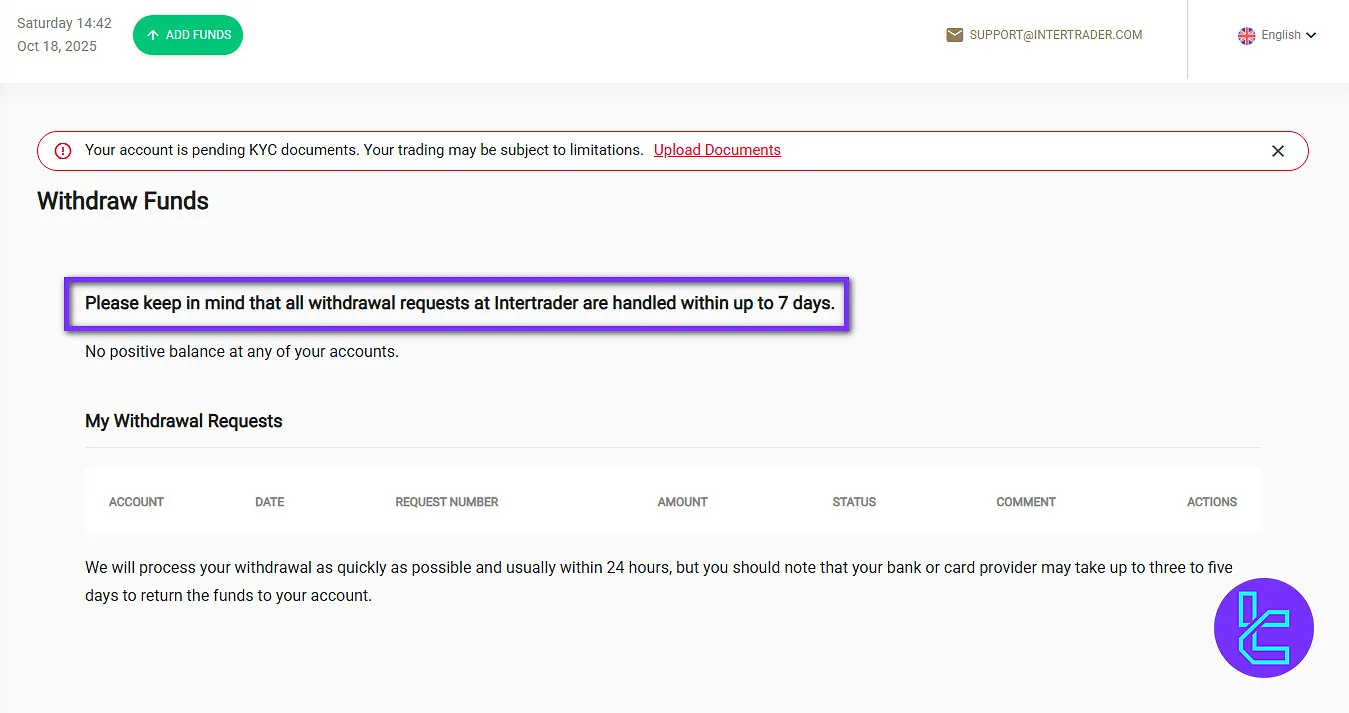Click the Actions column header
This screenshot has height=713, width=1349.
coord(1211,502)
